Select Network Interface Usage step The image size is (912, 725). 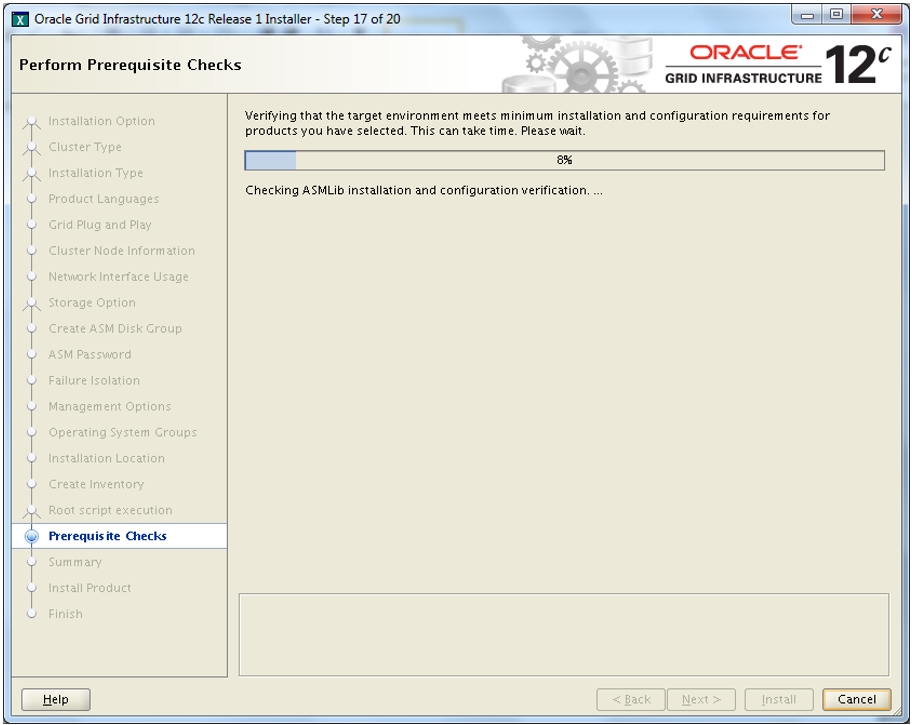pos(118,277)
